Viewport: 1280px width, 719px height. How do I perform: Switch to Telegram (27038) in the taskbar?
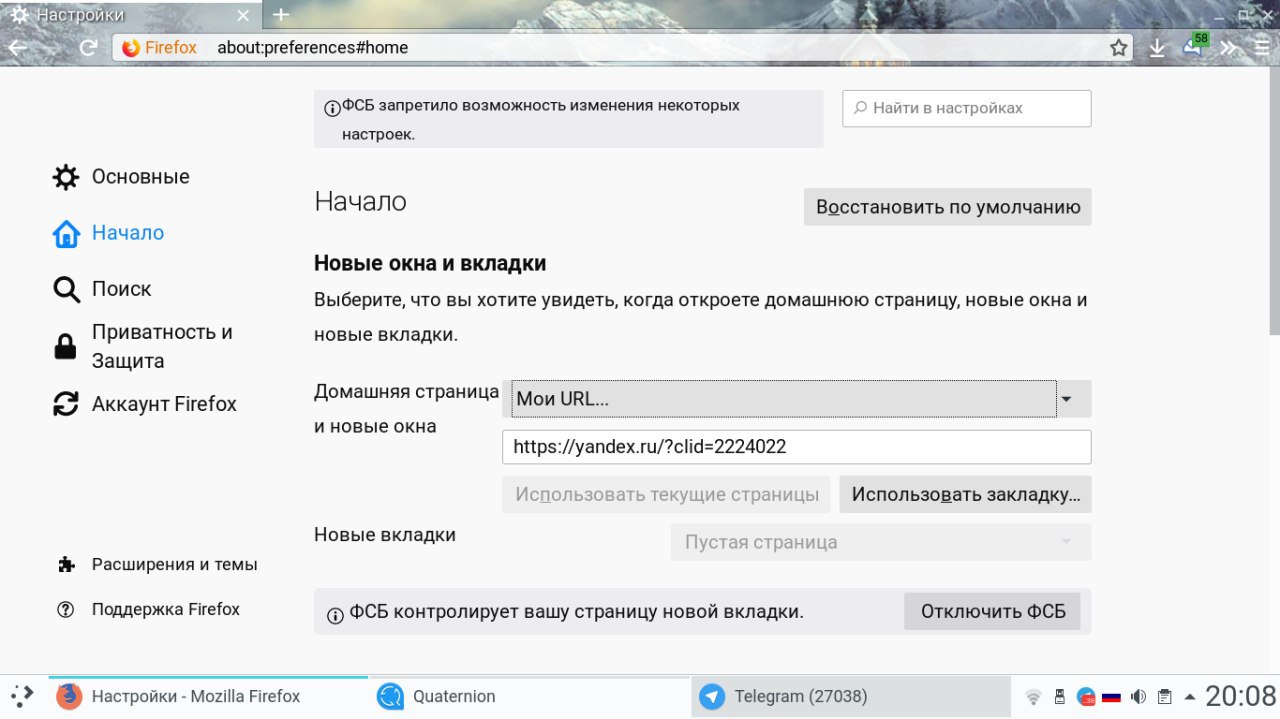pyautogui.click(x=852, y=696)
